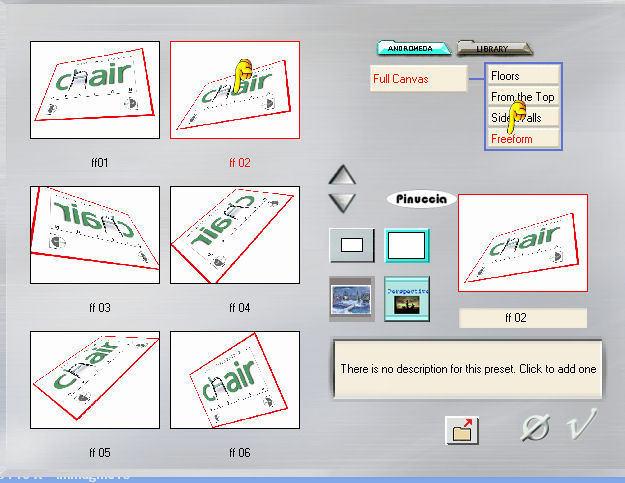Click the preset description box to add one
The image size is (625, 483).
(x=468, y=369)
